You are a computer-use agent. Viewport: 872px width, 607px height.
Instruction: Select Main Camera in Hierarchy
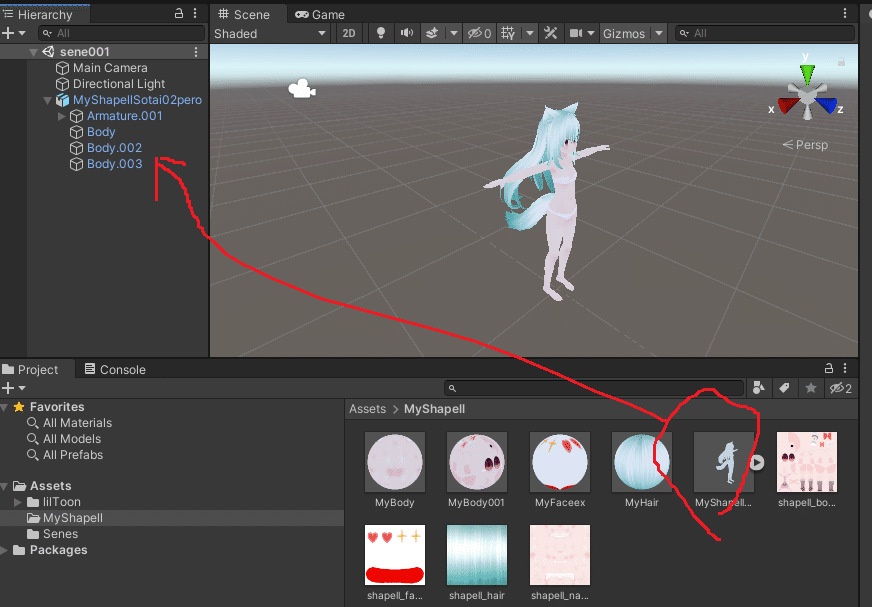point(110,68)
